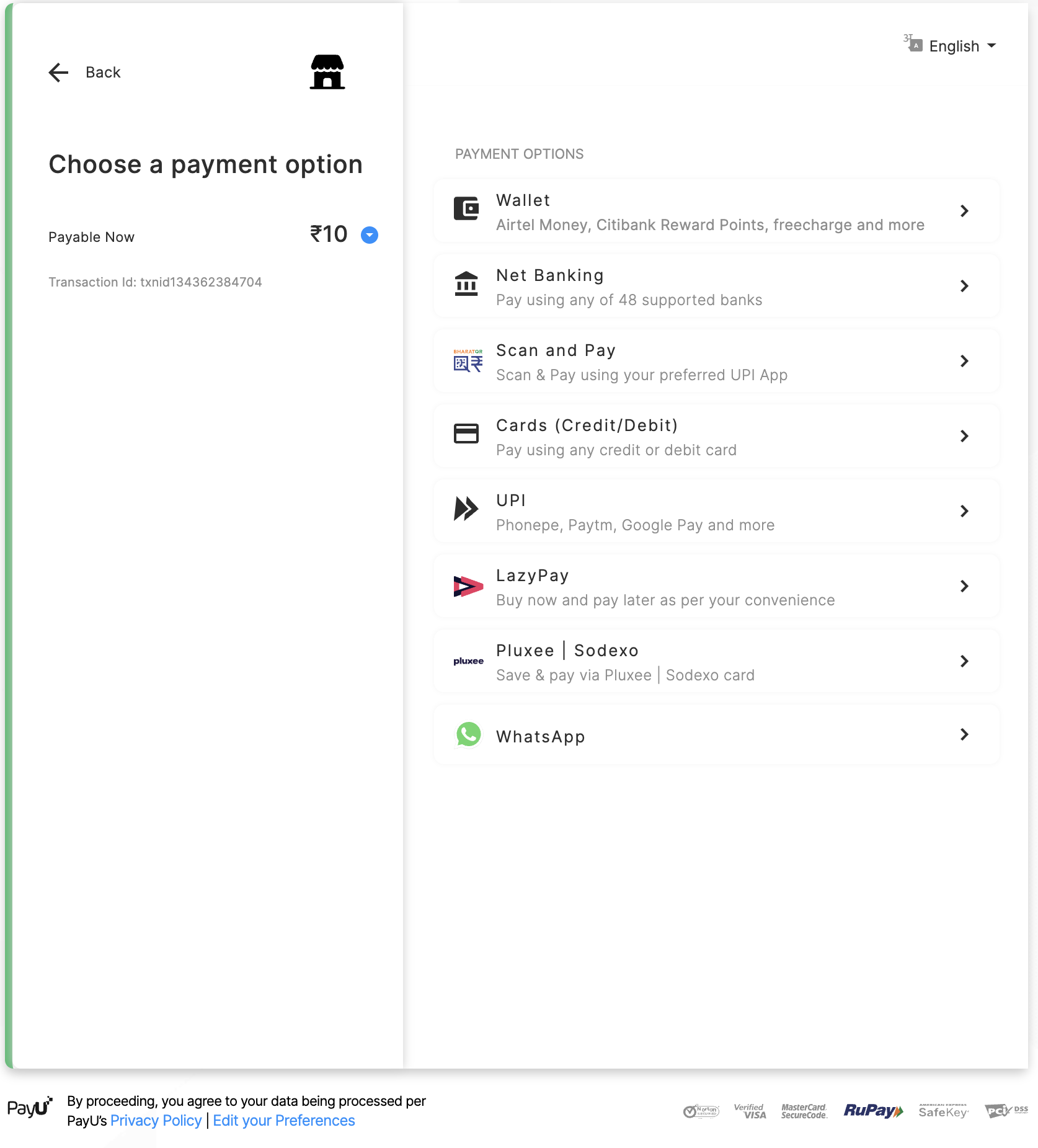The image size is (1038, 1148).
Task: Click 'Save & pay via Pluxee | Sodexo card'
Action: [625, 675]
